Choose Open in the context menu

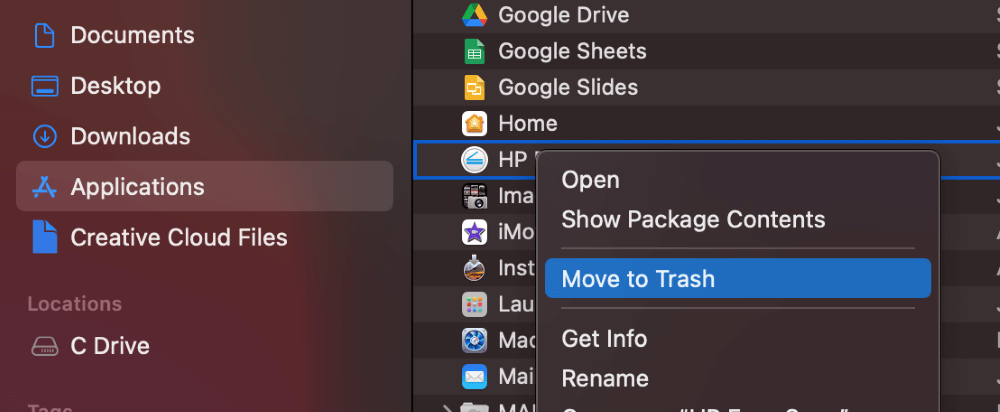coord(590,180)
